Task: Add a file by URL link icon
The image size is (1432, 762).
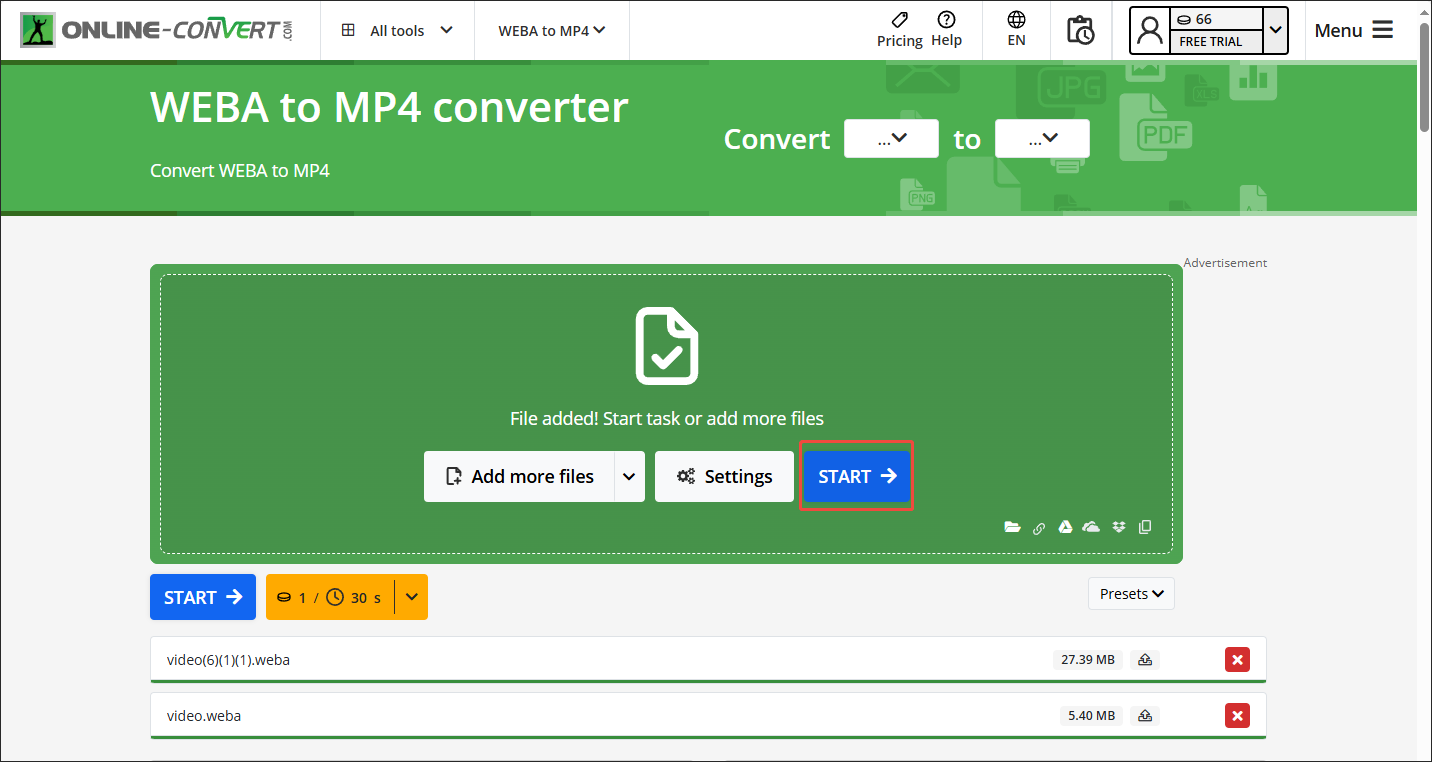Action: pos(1039,528)
